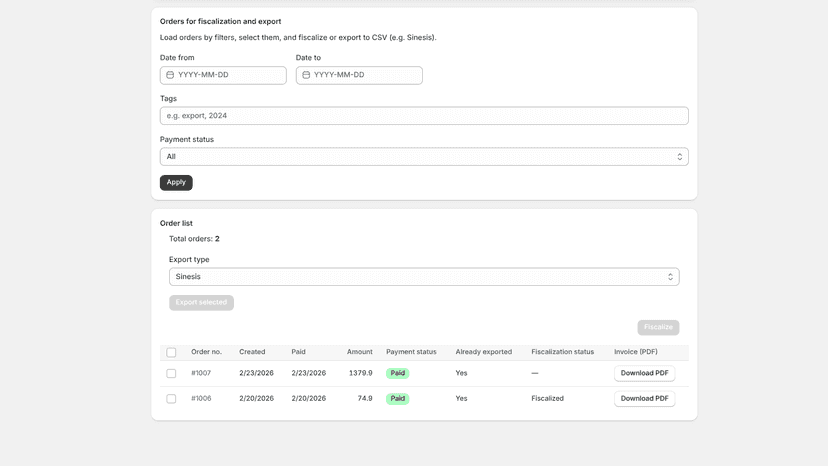Viewport: 828px width, 466px height.
Task: Download PDF invoice for order #1007
Action: click(644, 373)
